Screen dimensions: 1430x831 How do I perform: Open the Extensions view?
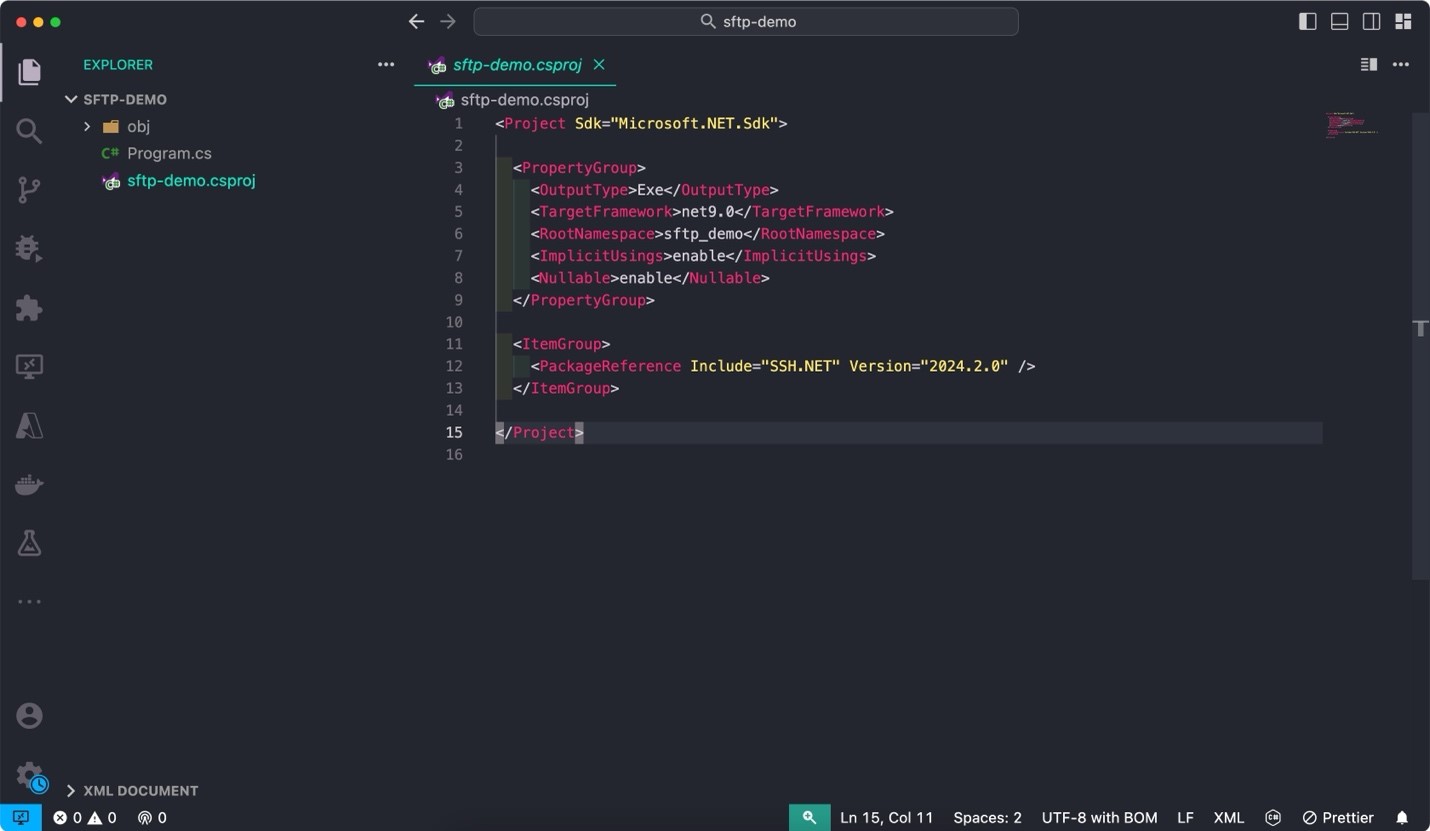pyautogui.click(x=29, y=307)
